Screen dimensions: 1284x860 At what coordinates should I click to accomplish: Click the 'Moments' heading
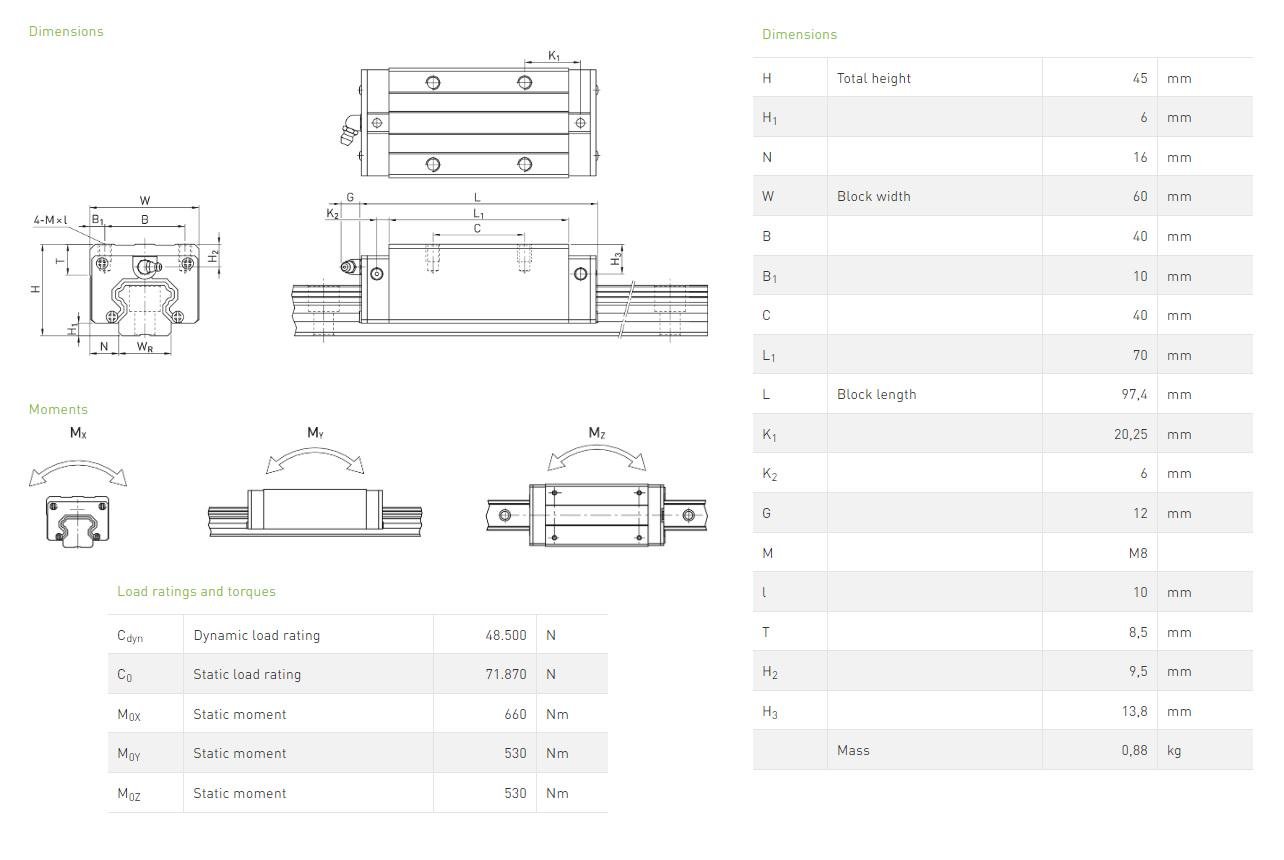tap(58, 409)
